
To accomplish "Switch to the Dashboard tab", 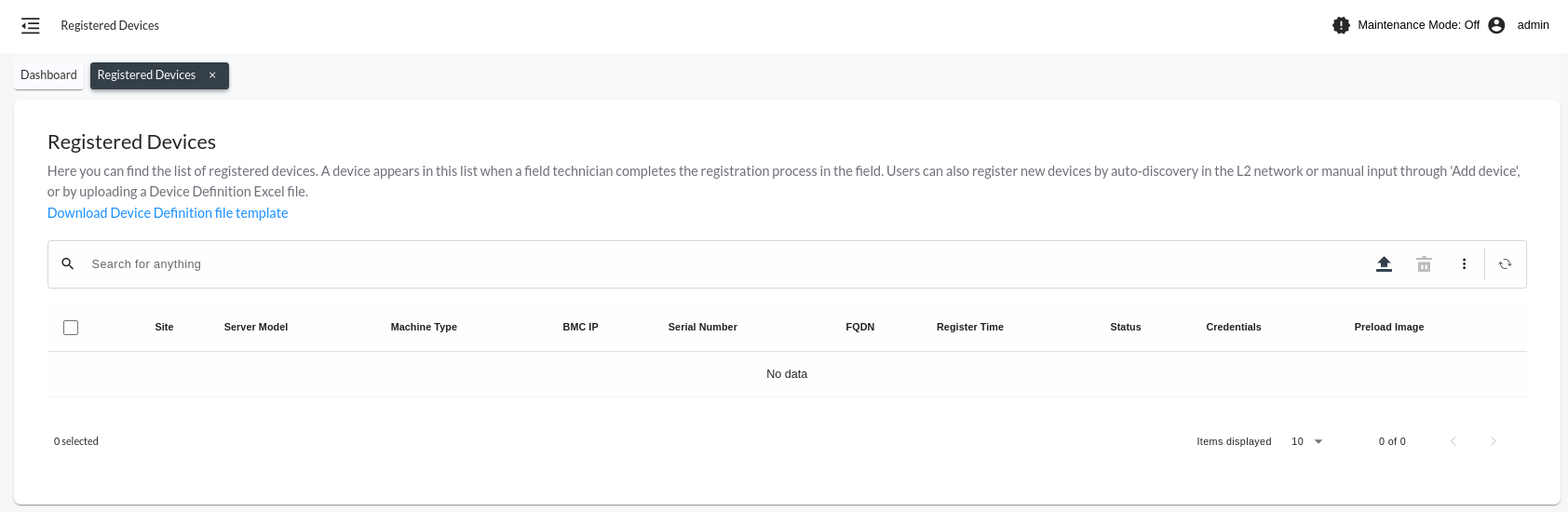I will [48, 75].
